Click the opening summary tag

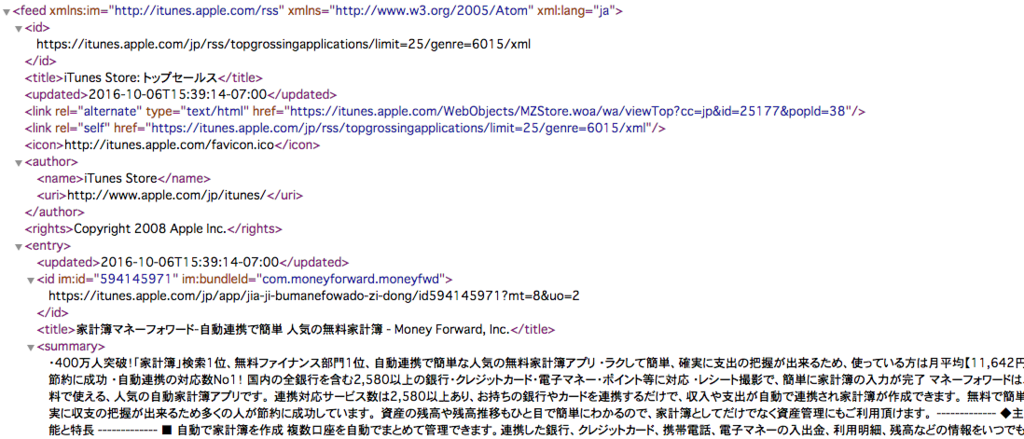click(x=70, y=346)
